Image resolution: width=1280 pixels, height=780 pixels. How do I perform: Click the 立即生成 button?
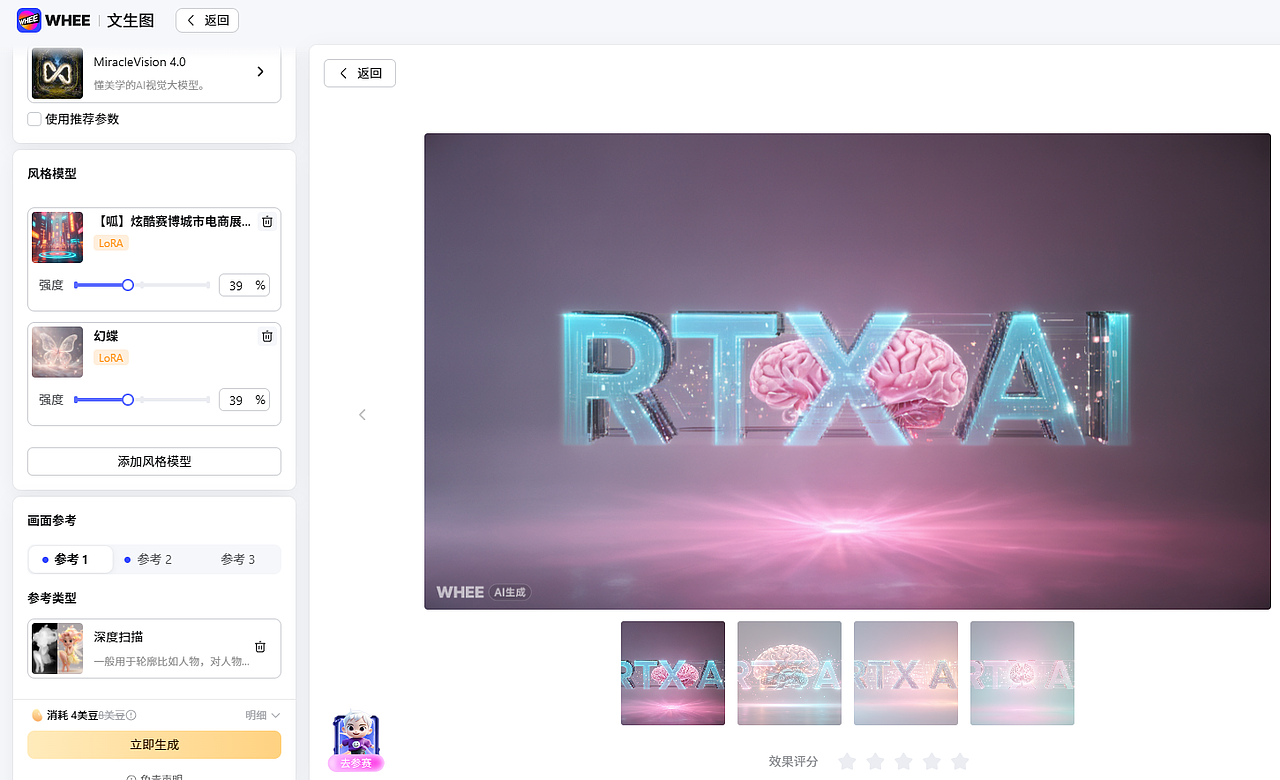154,745
